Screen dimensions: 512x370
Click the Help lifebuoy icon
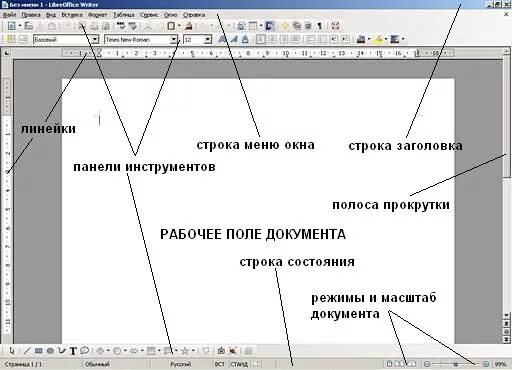(335, 26)
